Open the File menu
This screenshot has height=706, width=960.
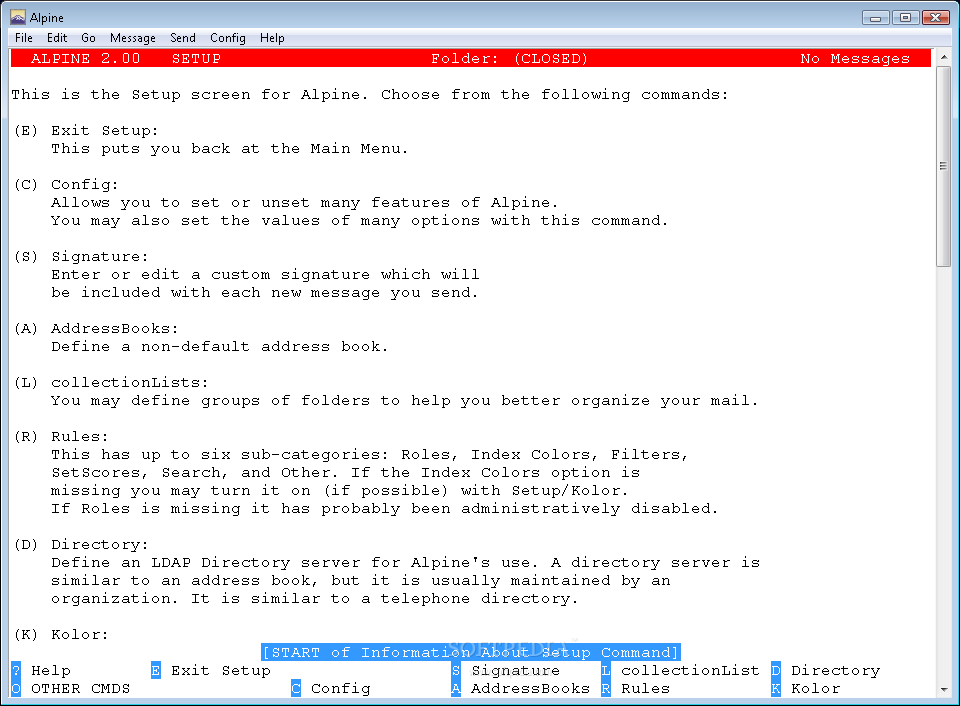tap(24, 38)
